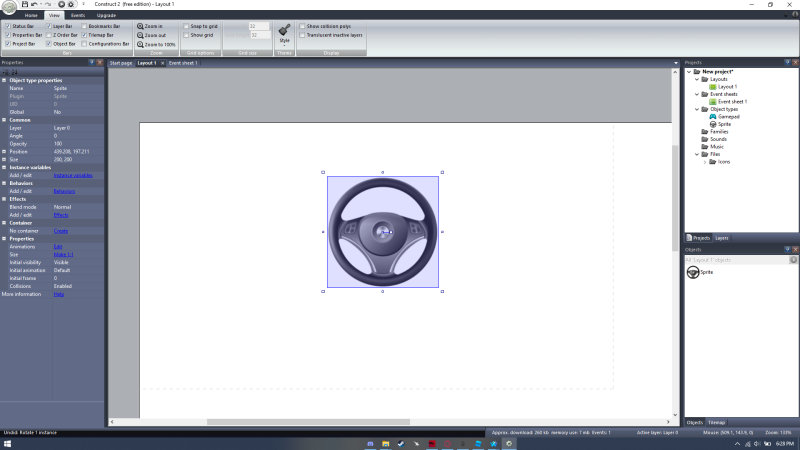This screenshot has width=800, height=450.
Task: Close the Layout 1 tab
Action: (x=163, y=63)
